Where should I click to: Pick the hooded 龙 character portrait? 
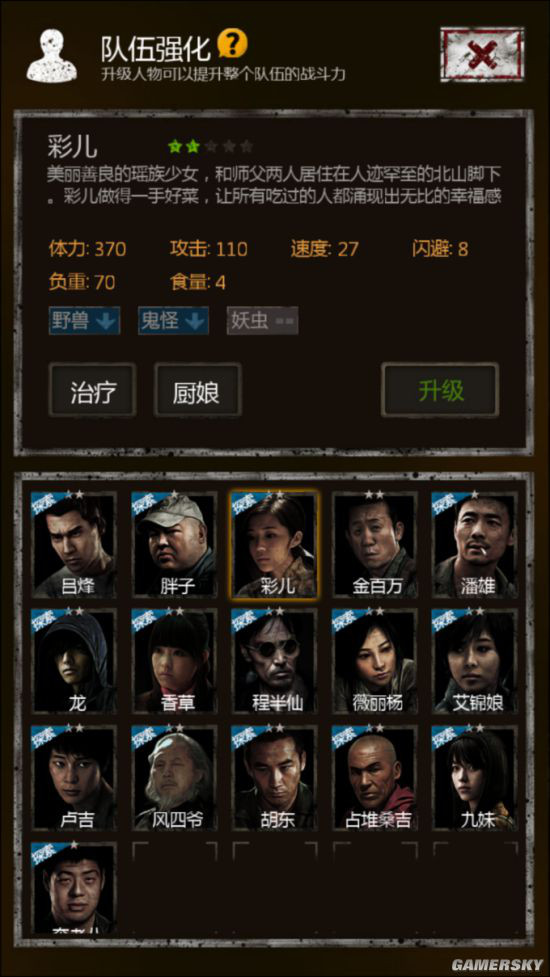pos(73,661)
